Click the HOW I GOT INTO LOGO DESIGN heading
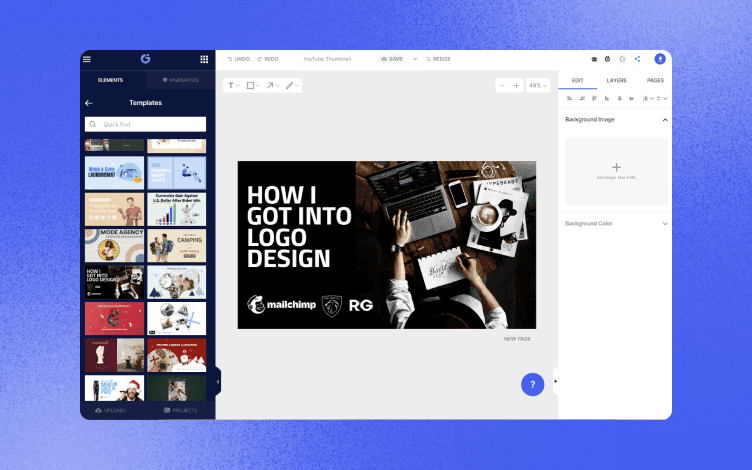752x470 pixels. tap(299, 226)
